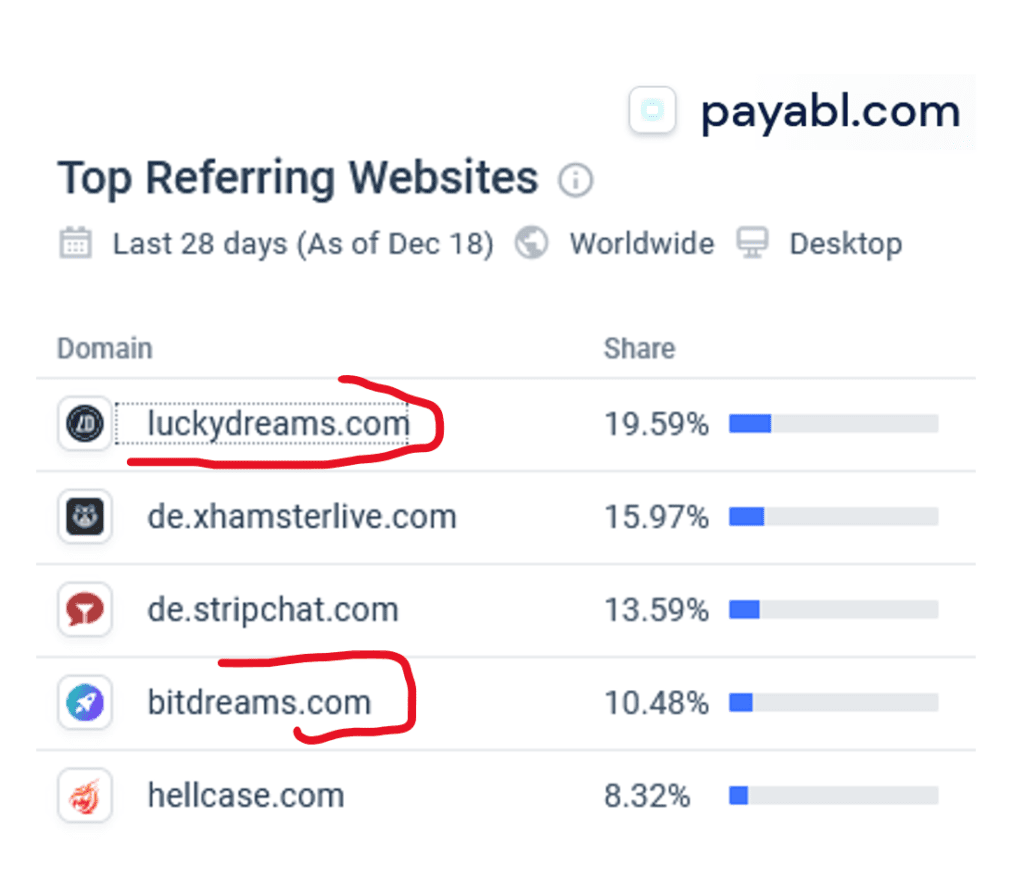Image resolution: width=1024 pixels, height=891 pixels.
Task: Click the 19.59% share progress bar
Action: 834,424
